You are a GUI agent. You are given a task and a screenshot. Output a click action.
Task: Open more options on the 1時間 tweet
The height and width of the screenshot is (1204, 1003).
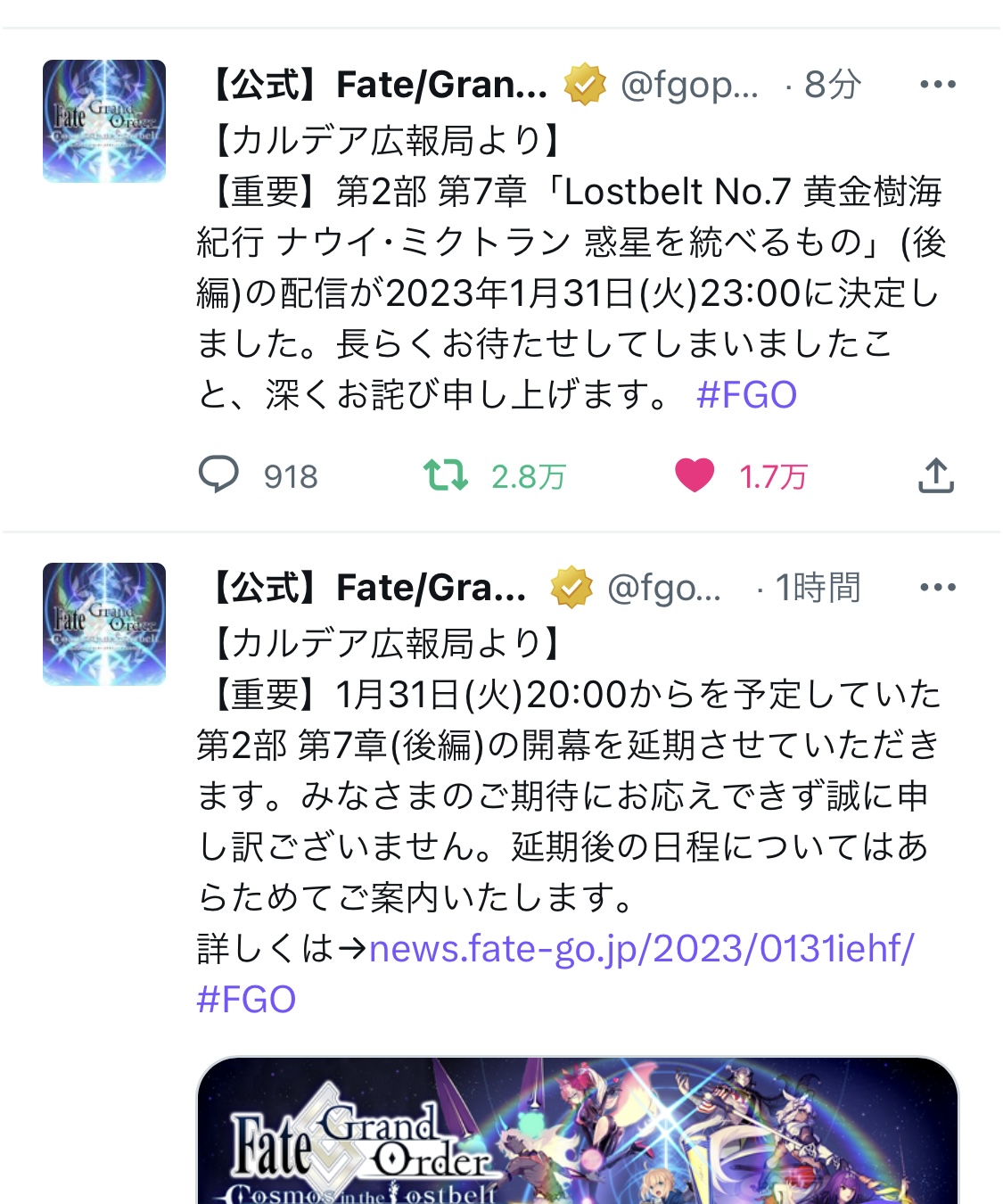(938, 588)
